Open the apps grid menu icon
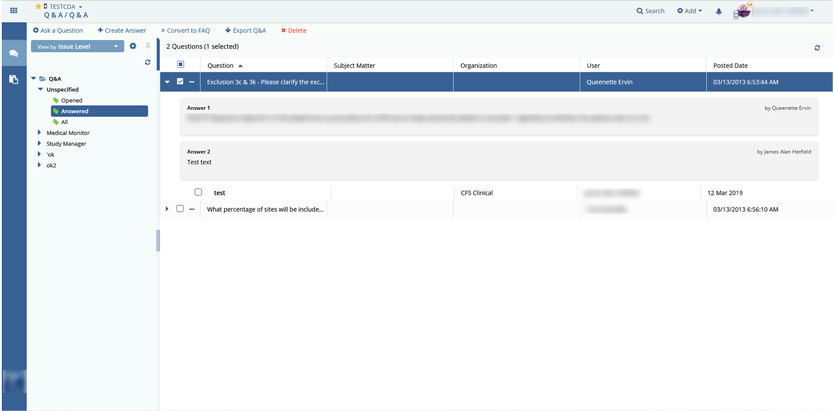 14,10
